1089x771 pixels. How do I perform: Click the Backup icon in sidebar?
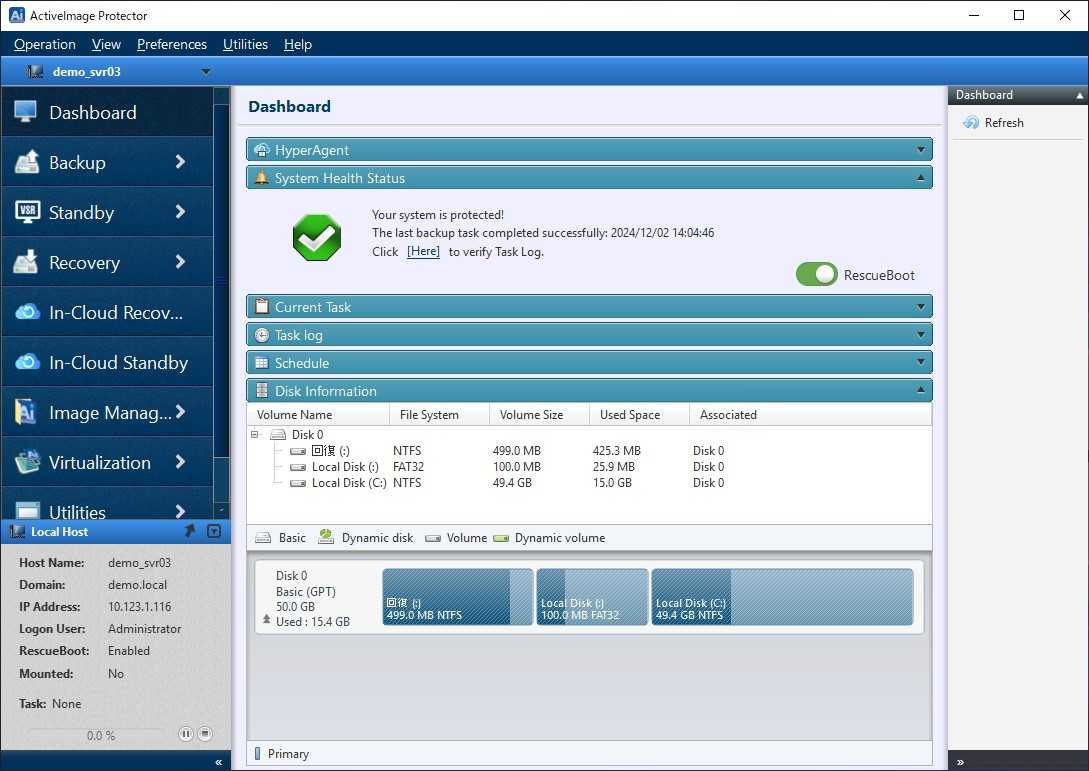point(26,162)
